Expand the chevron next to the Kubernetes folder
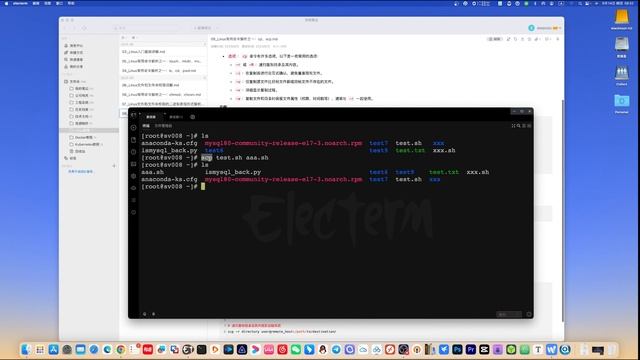This screenshot has width=640, height=360. pos(102,144)
